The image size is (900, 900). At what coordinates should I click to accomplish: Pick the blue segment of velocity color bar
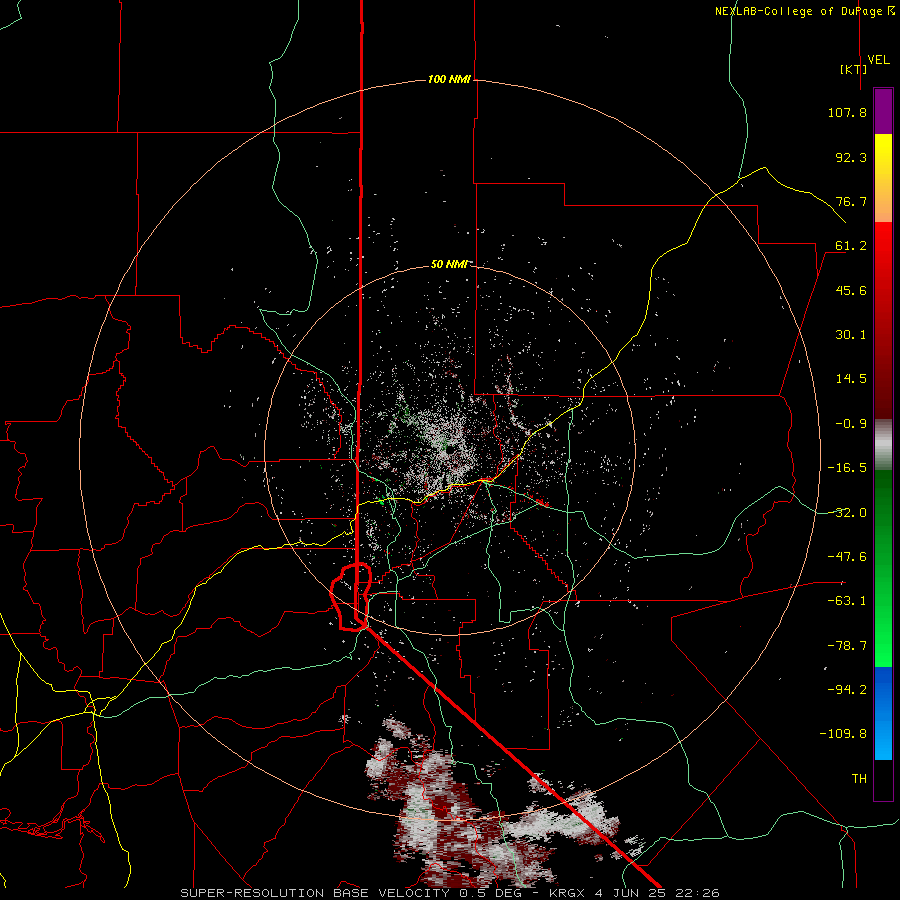pyautogui.click(x=883, y=713)
